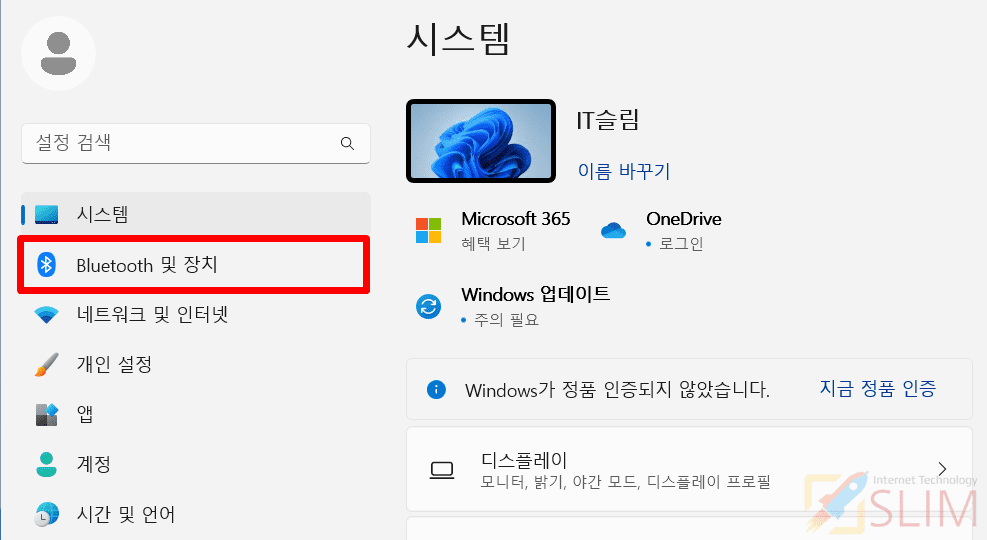Screen dimensions: 987x540
Task: Open 개인 설정 personalization page
Action: point(196,364)
